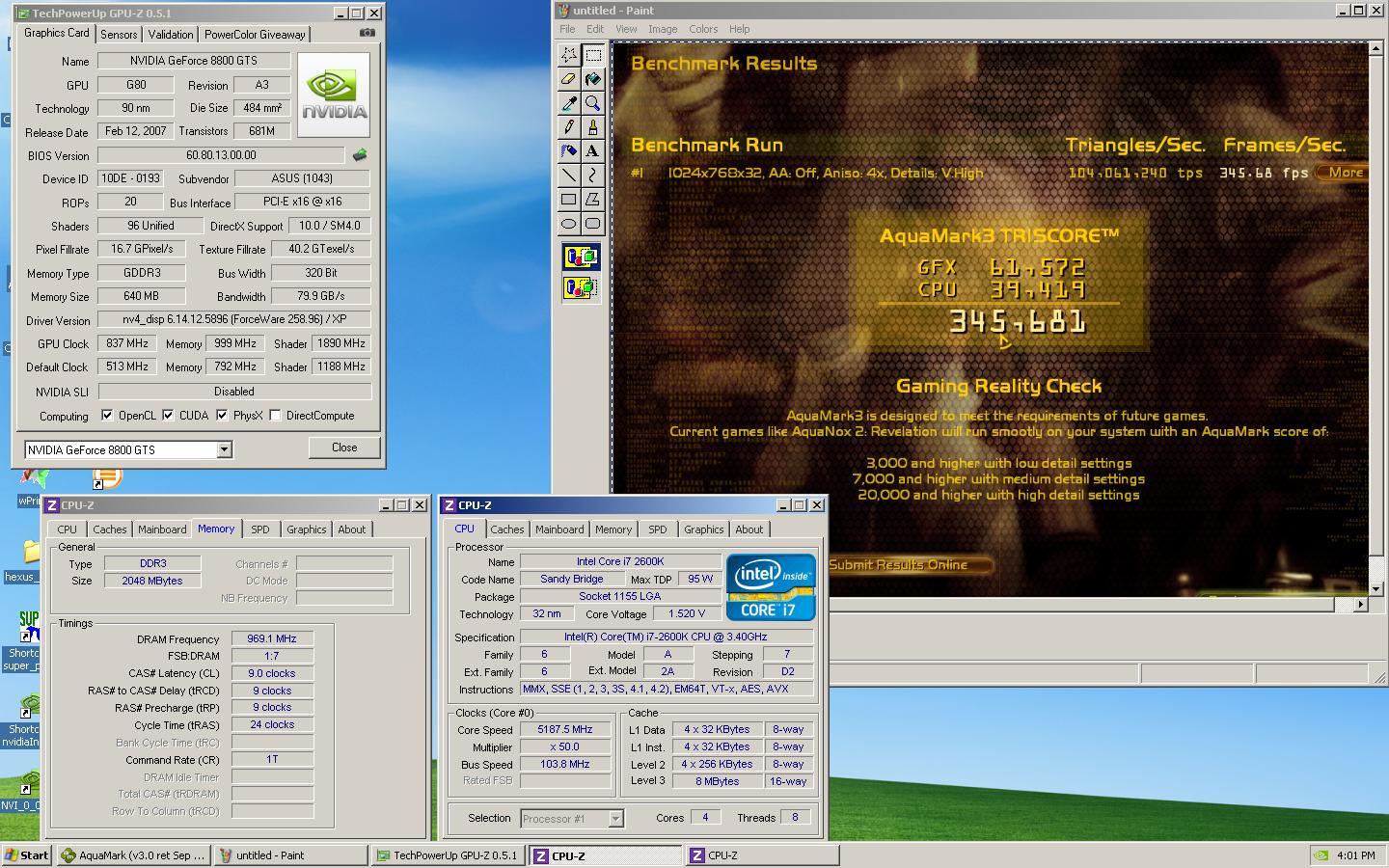Viewport: 1389px width, 868px height.
Task: Pick the Rectangle shape tool
Action: (x=569, y=200)
